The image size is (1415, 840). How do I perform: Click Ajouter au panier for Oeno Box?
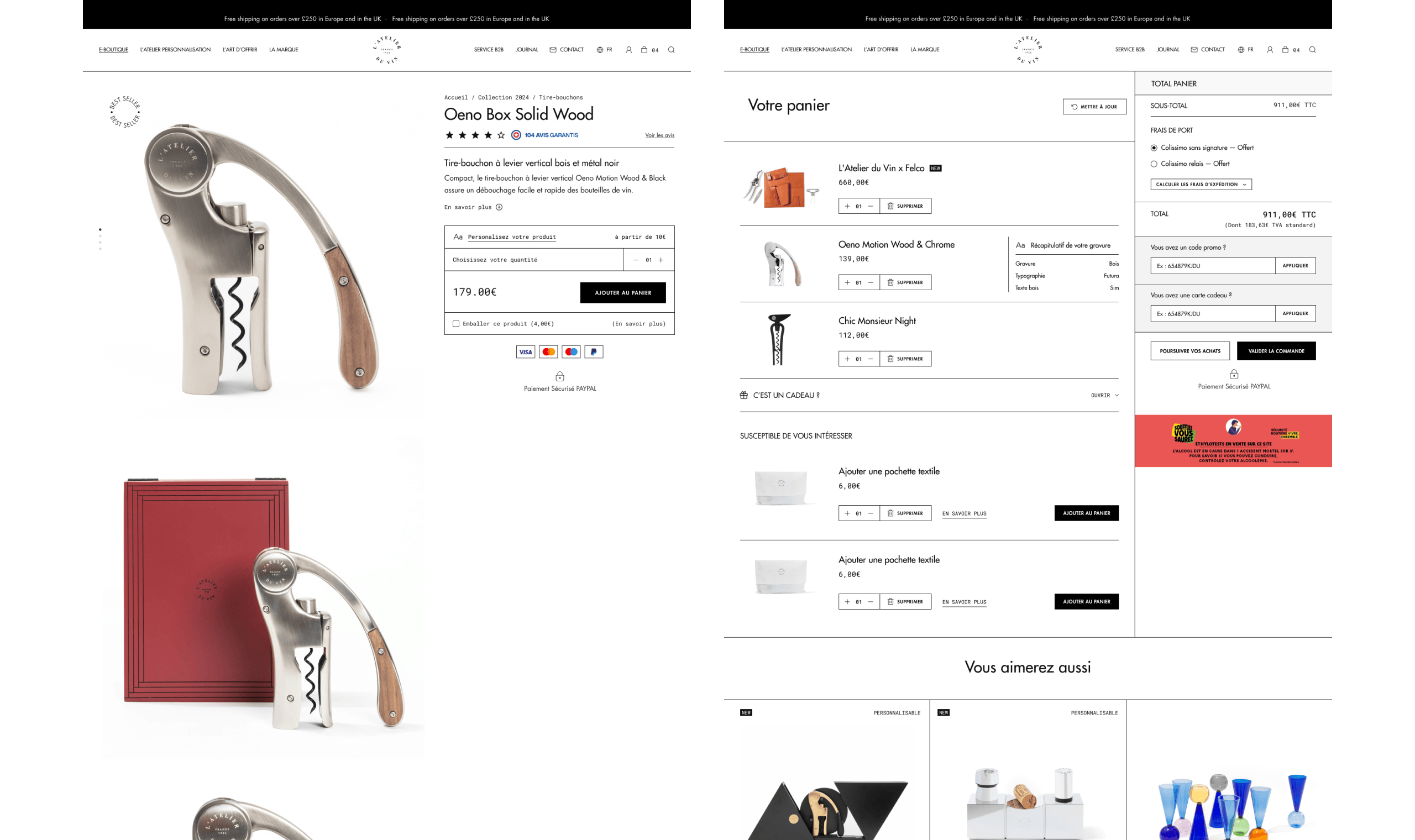coord(622,293)
